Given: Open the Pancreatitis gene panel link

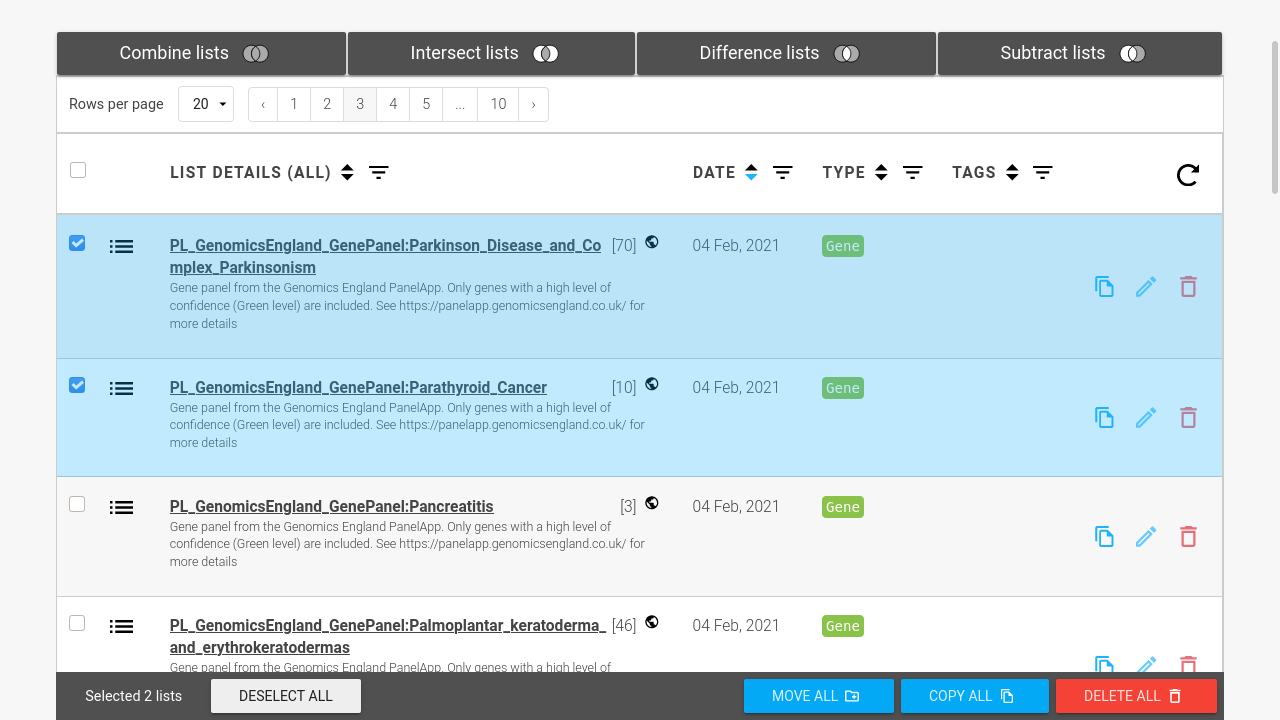Looking at the screenshot, I should click(331, 506).
